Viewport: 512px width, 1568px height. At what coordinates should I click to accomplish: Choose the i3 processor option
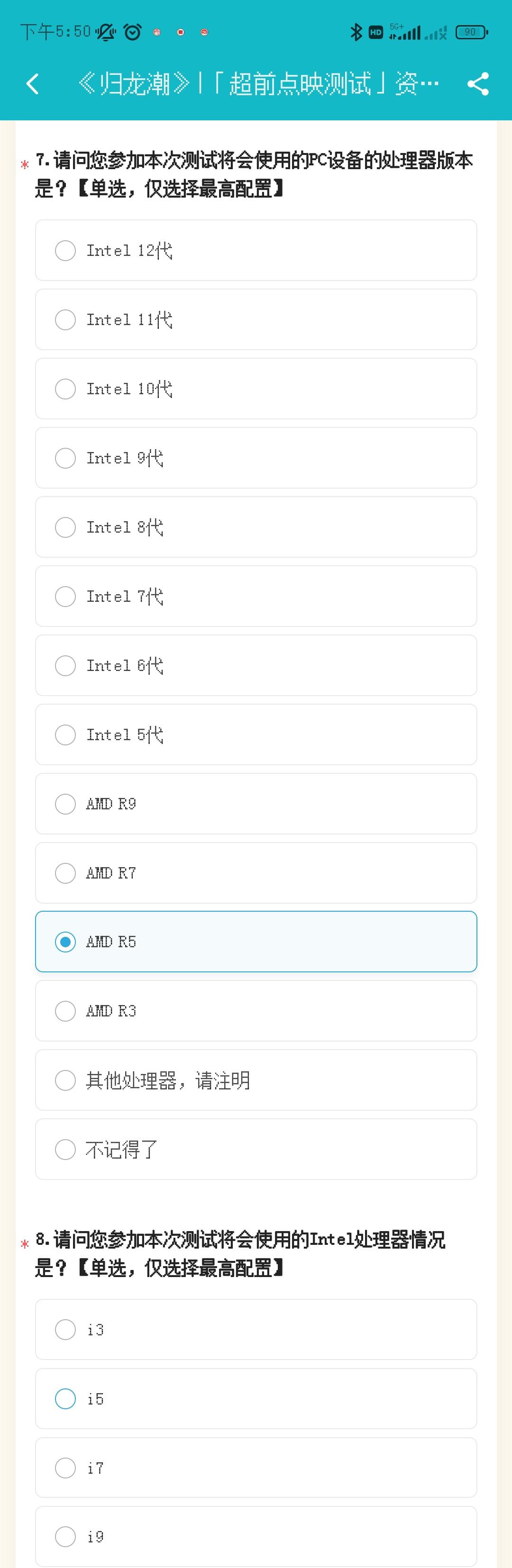coord(65,1329)
